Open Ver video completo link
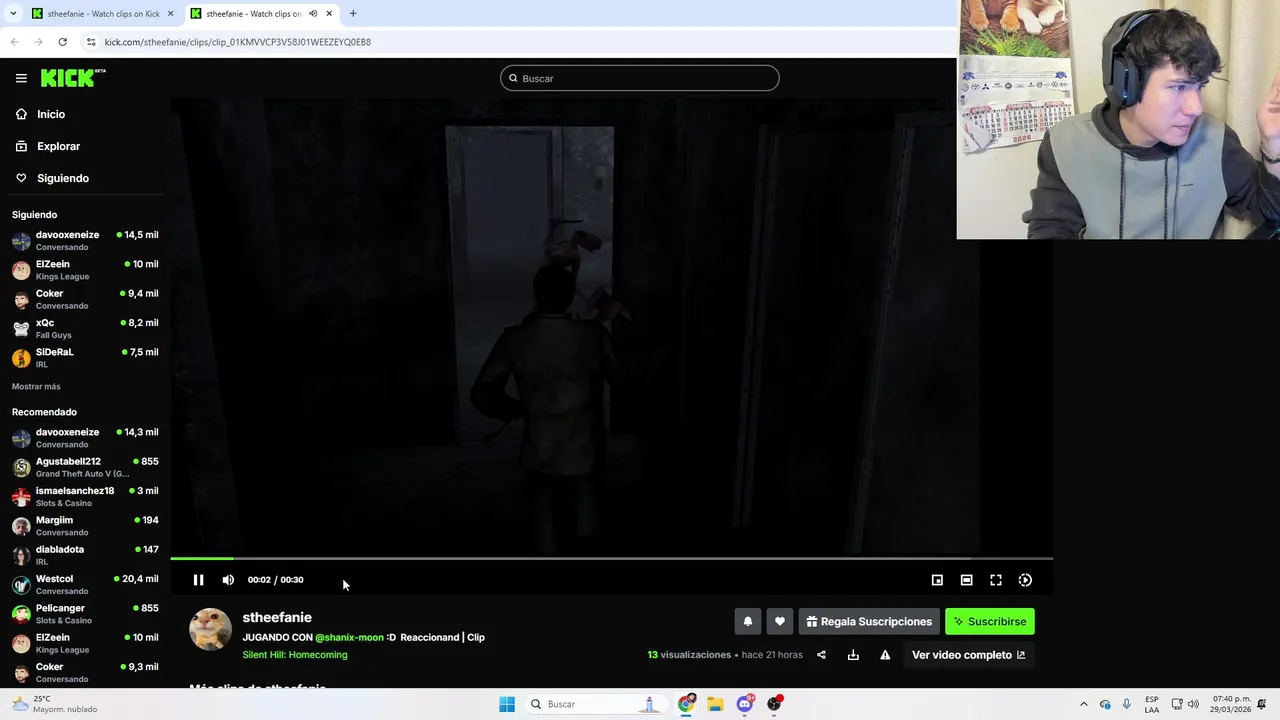This screenshot has height=720, width=1280. tap(968, 655)
